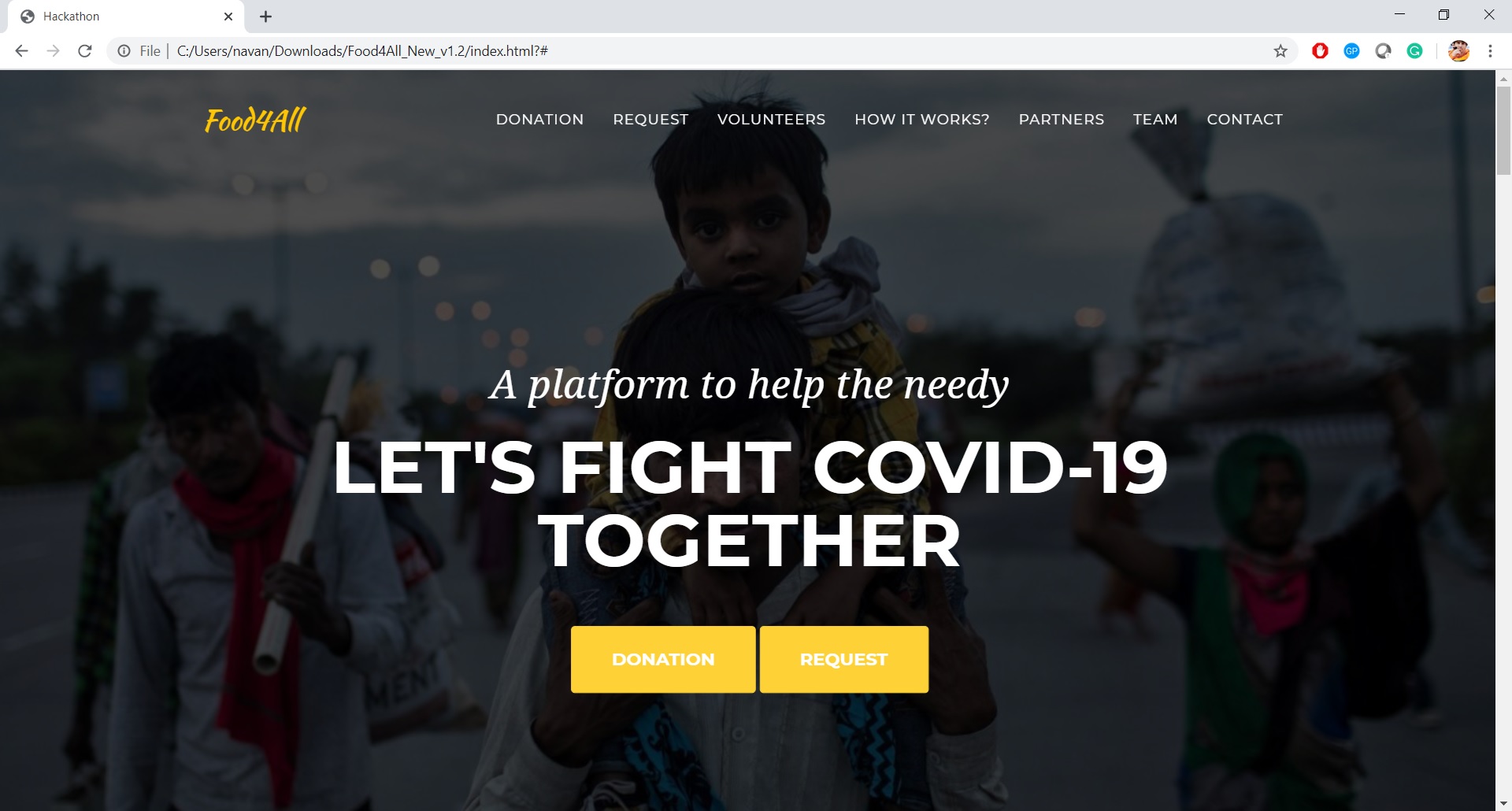1512x811 pixels.
Task: Click the scrollbar down arrow
Action: tap(1503, 803)
